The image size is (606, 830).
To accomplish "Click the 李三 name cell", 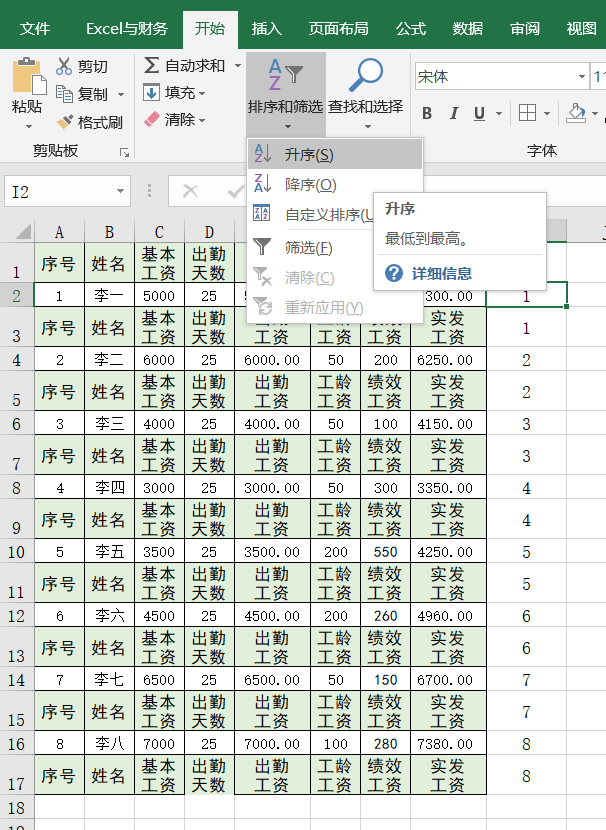I will tap(109, 423).
